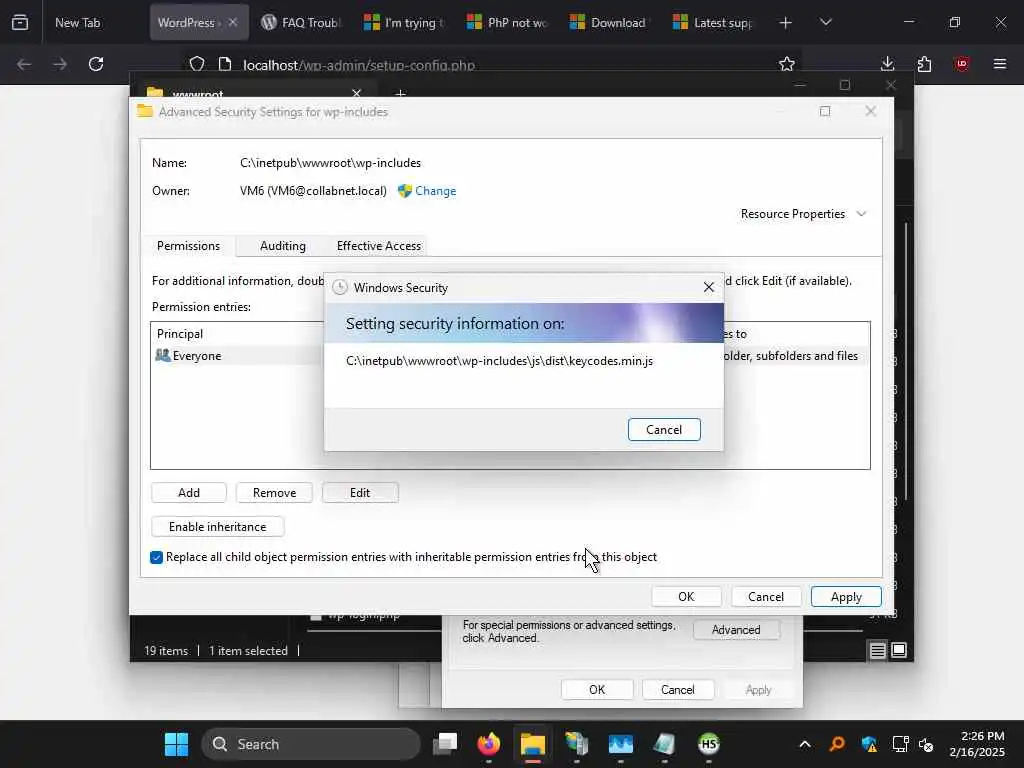Click Advanced button in Properties window
This screenshot has width=1024, height=768.
click(x=736, y=630)
